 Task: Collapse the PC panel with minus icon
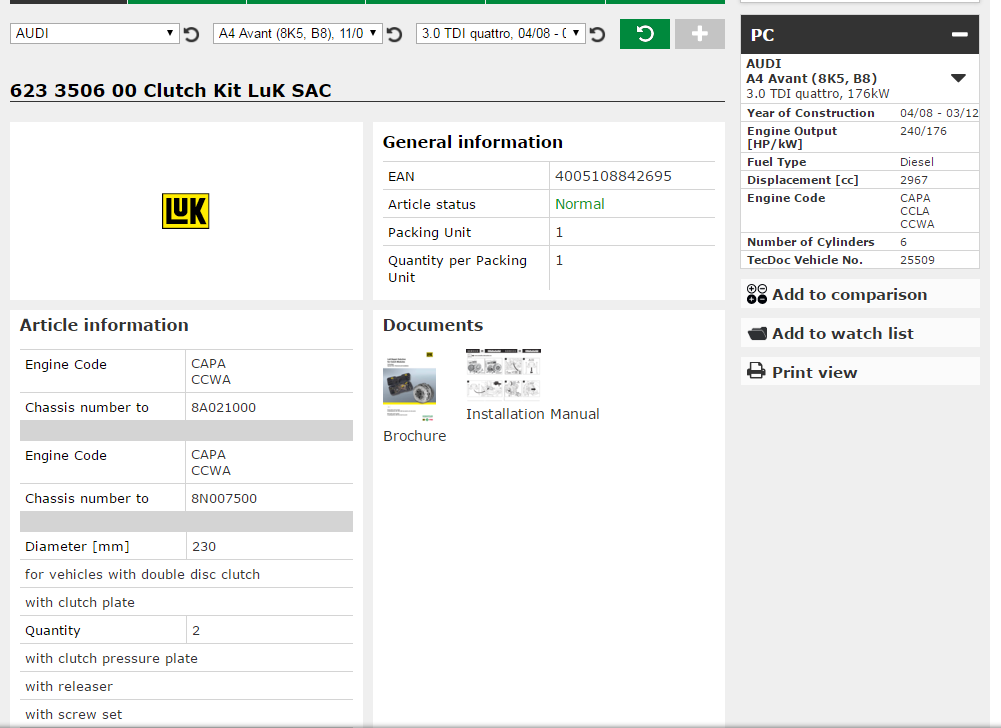coord(959,35)
